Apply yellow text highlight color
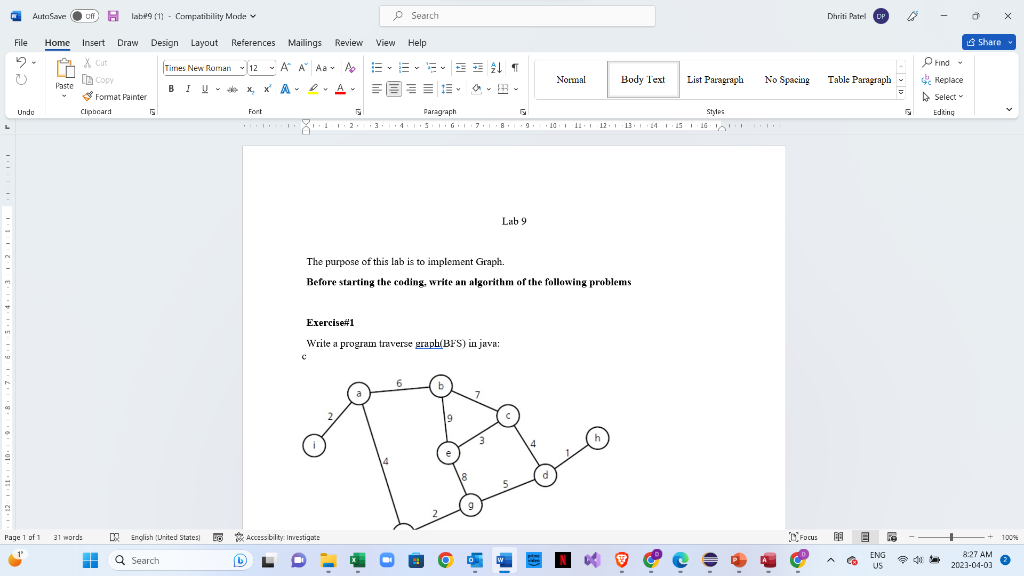The height and width of the screenshot is (576, 1024). pyautogui.click(x=312, y=88)
